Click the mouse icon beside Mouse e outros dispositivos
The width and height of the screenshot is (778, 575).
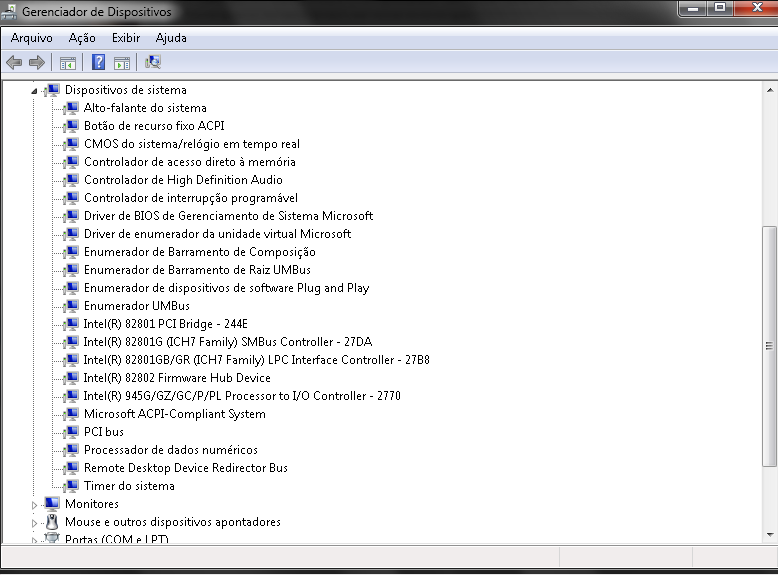click(x=52, y=522)
